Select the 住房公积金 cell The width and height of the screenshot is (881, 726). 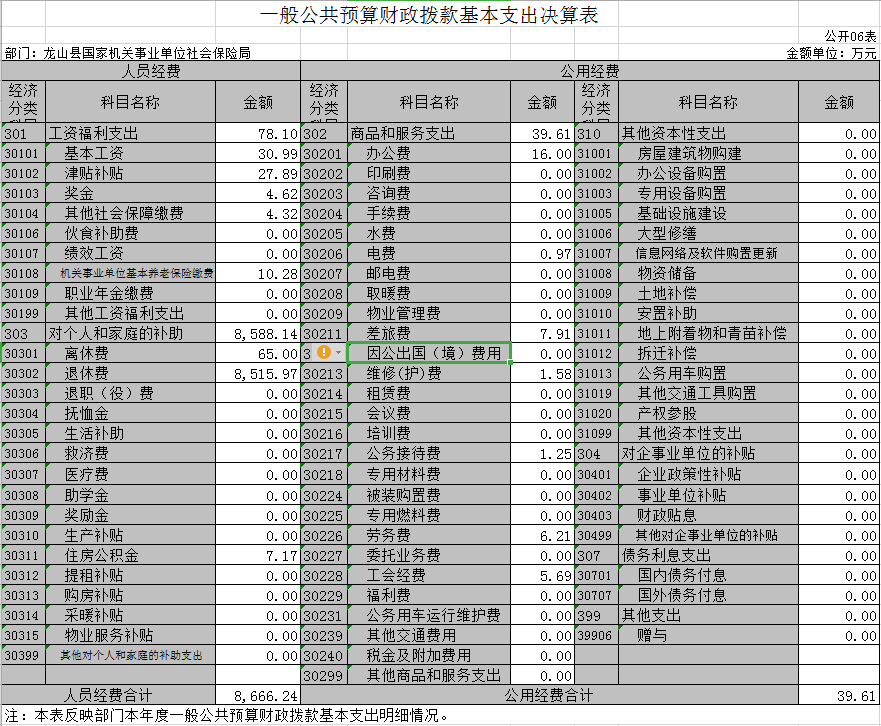pos(130,556)
